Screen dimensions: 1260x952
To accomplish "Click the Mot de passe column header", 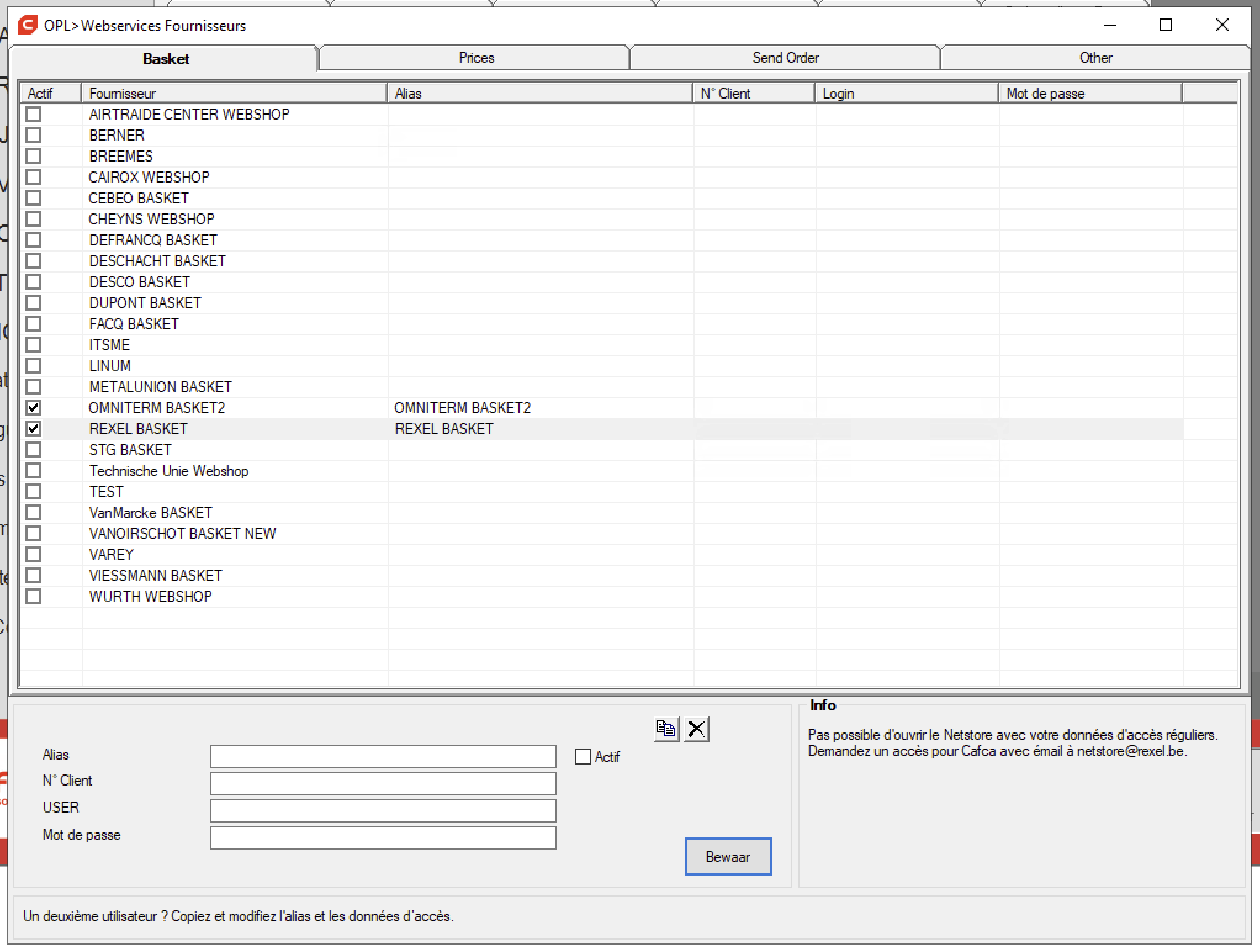I will pyautogui.click(x=1090, y=93).
